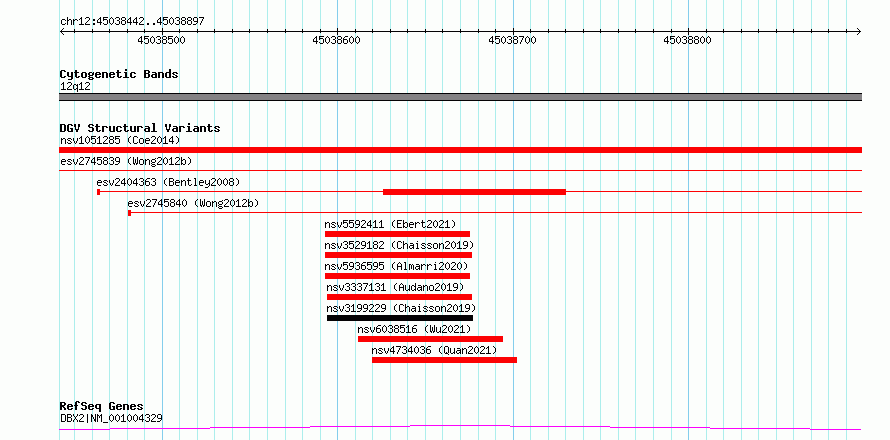Click the black nsv3199229 variant bar
Viewport: 890px width, 440px height.
pyautogui.click(x=400, y=318)
